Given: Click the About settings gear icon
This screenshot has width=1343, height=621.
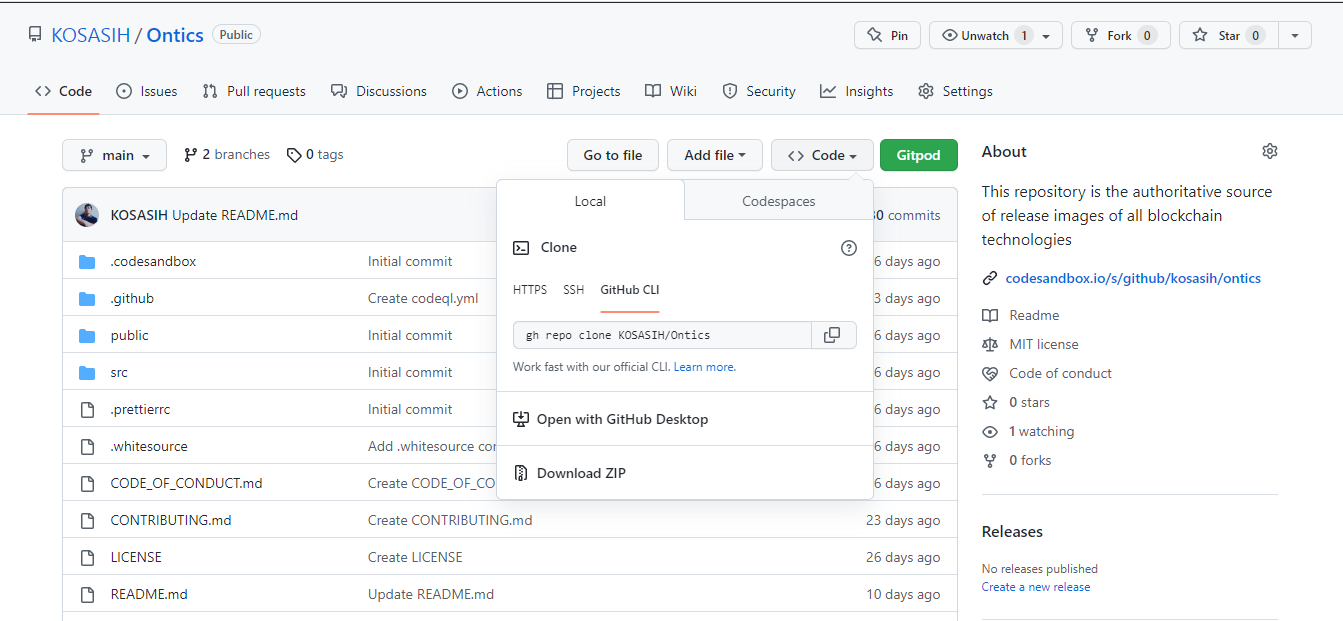Looking at the screenshot, I should [1270, 151].
